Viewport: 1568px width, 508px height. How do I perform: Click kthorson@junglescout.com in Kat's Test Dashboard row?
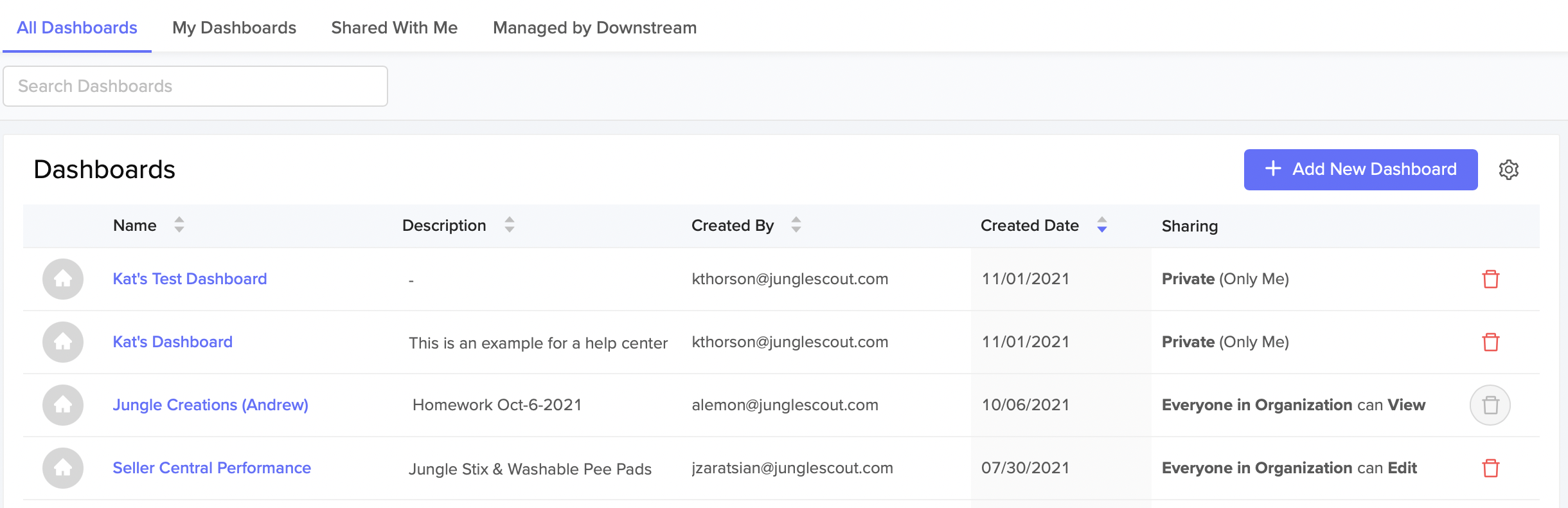point(790,278)
